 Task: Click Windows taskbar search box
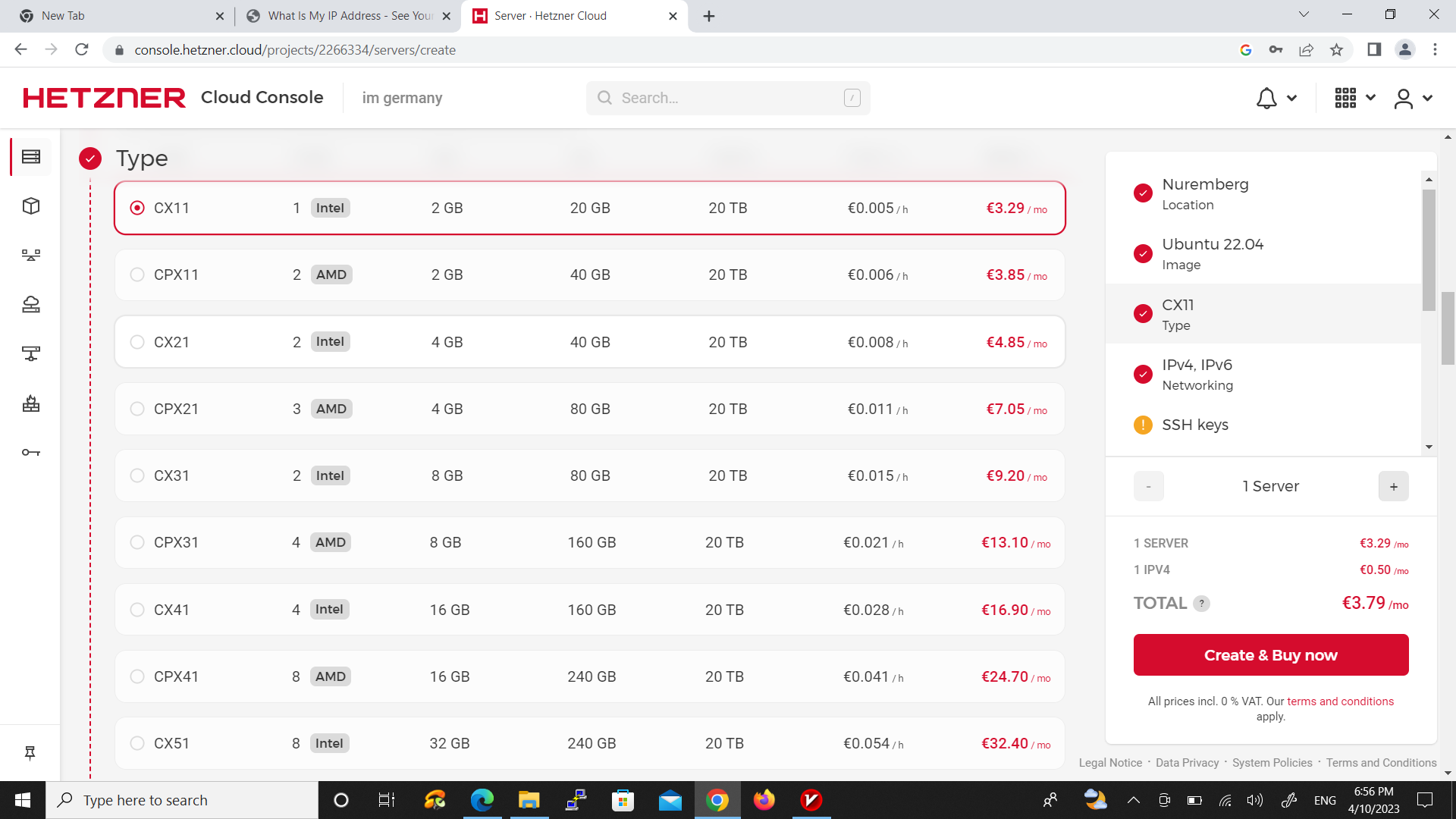(182, 800)
